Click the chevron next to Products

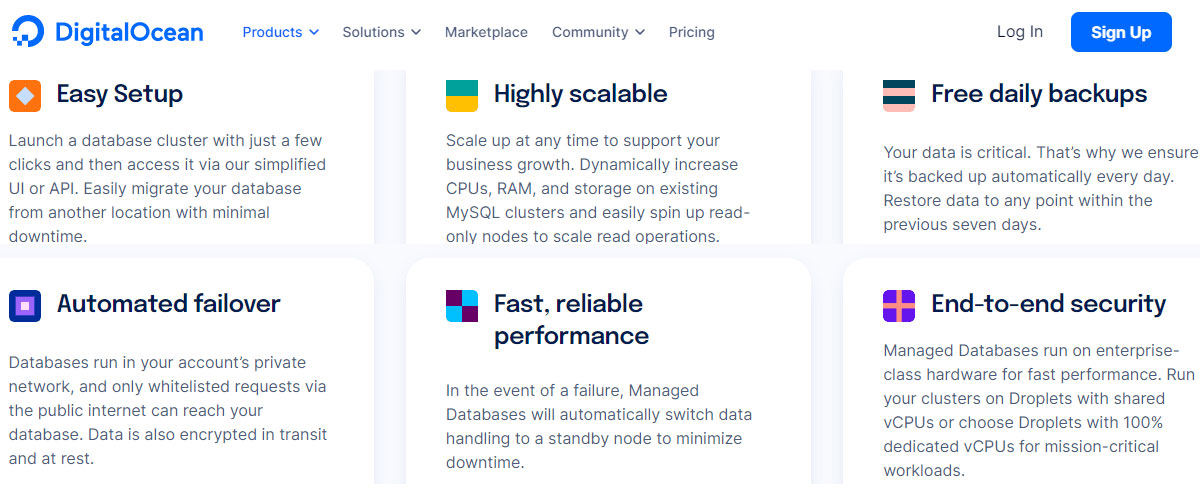[314, 32]
